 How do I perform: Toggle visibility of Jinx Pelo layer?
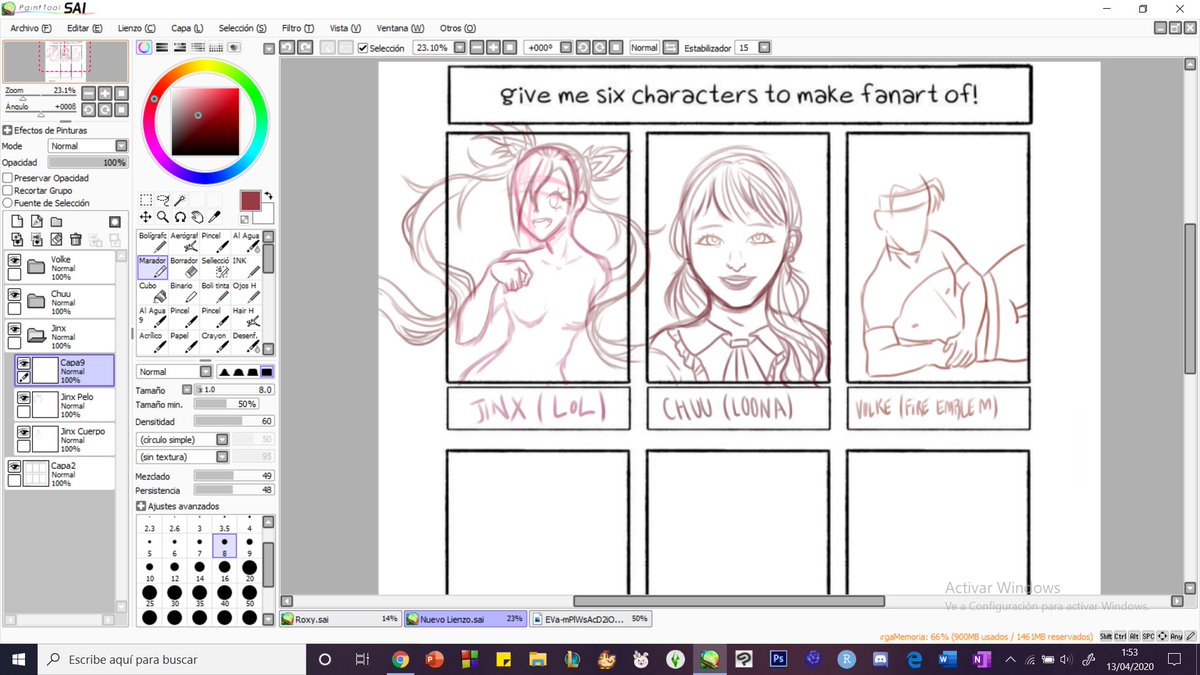click(x=23, y=399)
